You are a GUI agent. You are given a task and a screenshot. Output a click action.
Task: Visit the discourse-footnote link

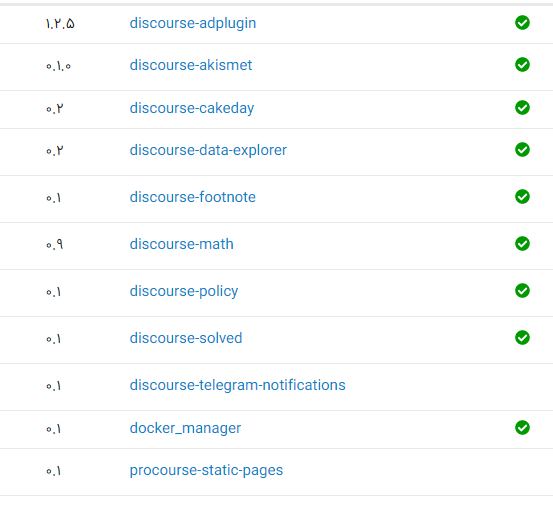point(193,197)
